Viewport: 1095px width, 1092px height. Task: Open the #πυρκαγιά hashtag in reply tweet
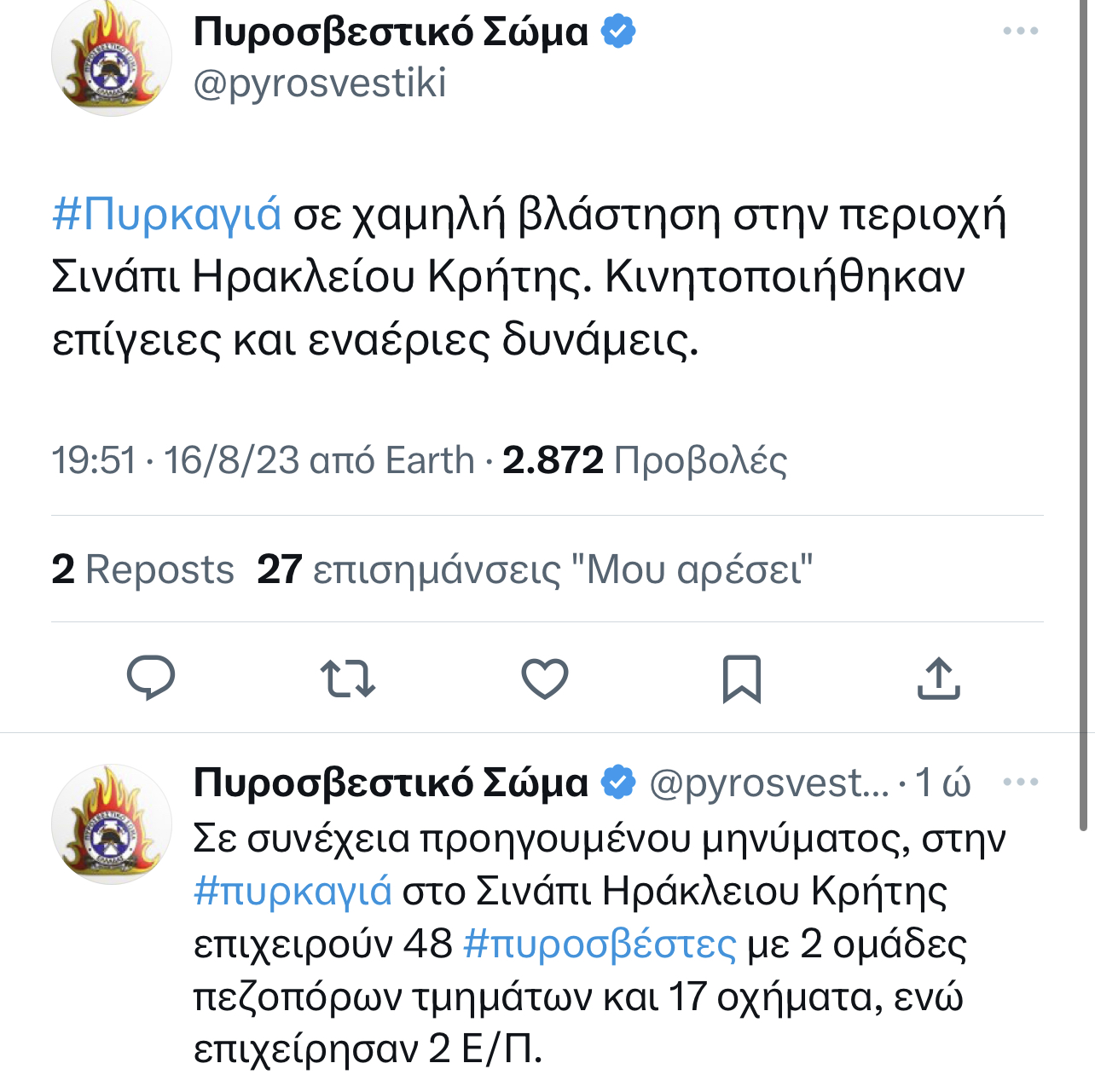[x=293, y=892]
